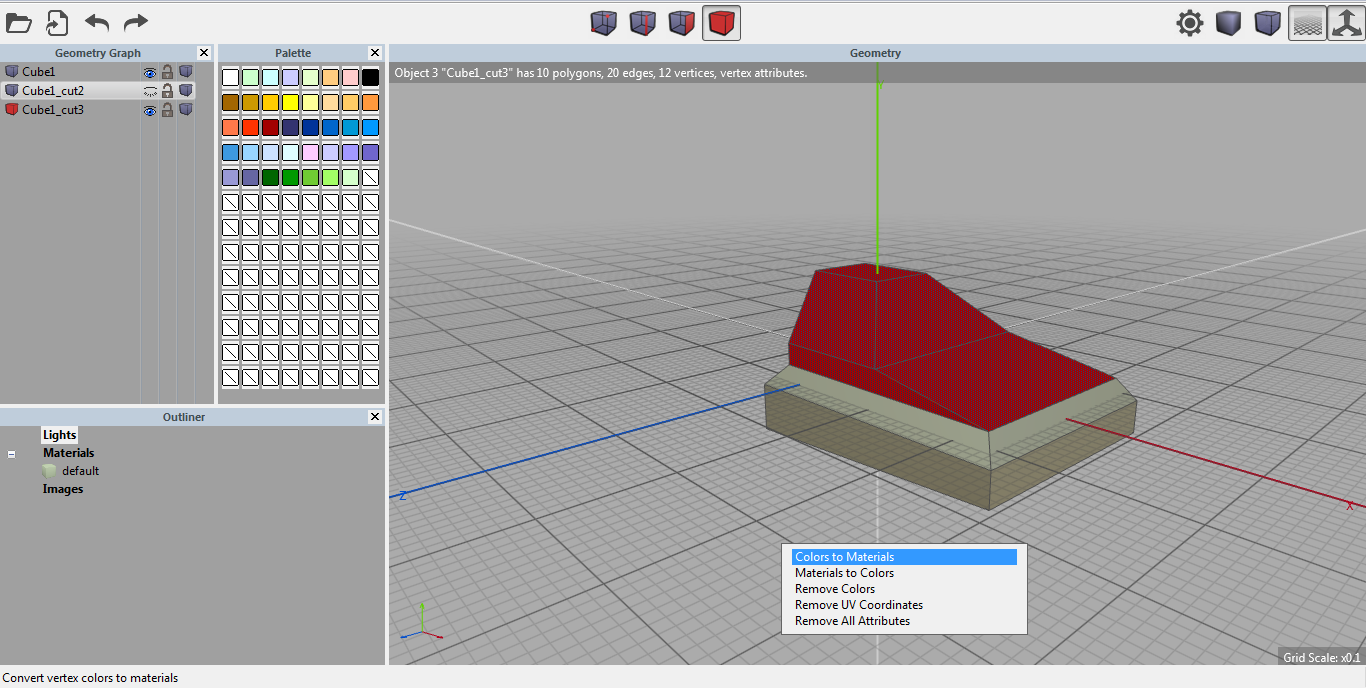Viewport: 1366px width, 688px height.
Task: Toggle wireframe for Cube1 row
Action: 186,72
